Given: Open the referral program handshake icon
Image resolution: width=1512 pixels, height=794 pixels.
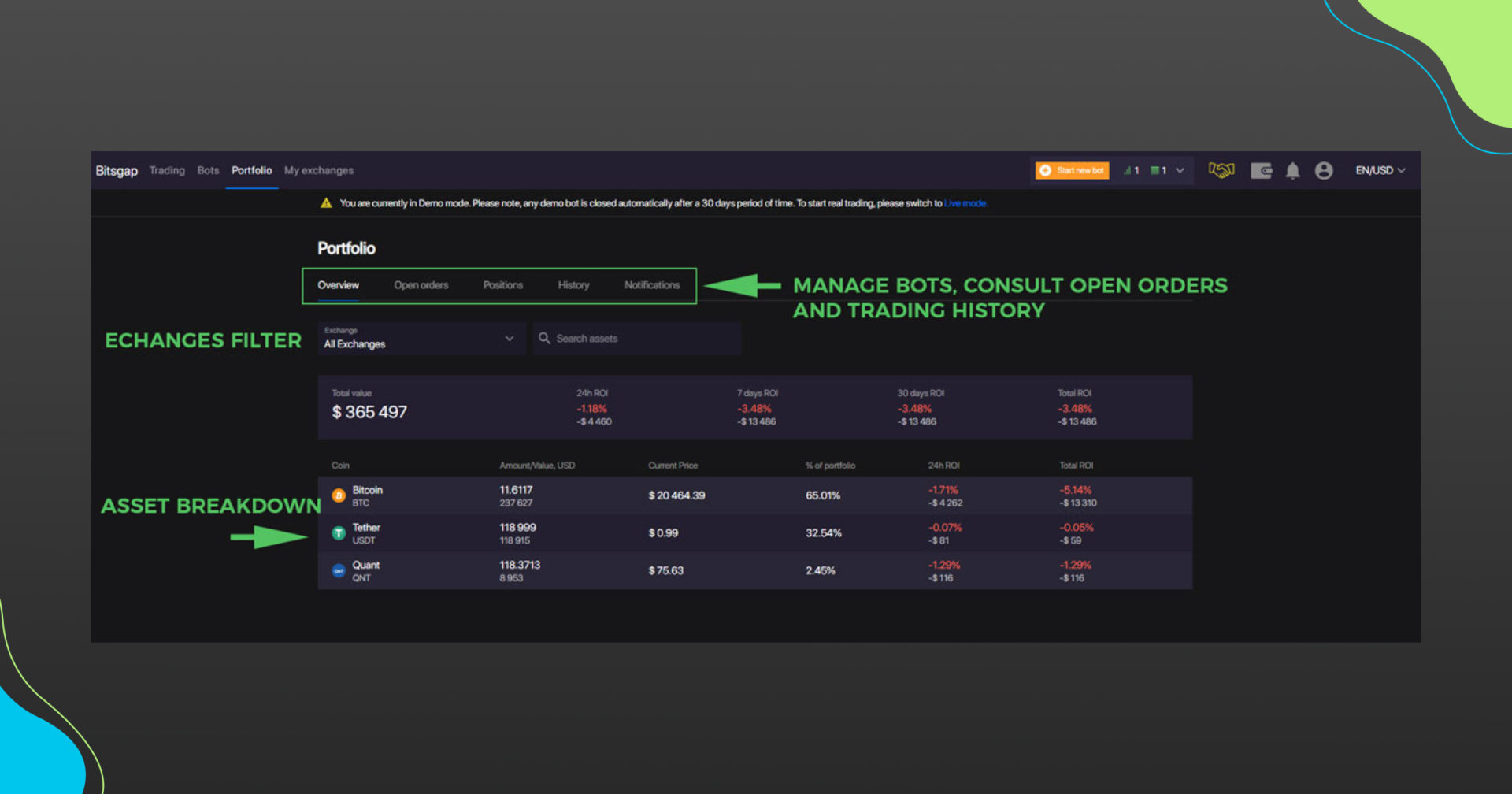Looking at the screenshot, I should click(x=1221, y=170).
